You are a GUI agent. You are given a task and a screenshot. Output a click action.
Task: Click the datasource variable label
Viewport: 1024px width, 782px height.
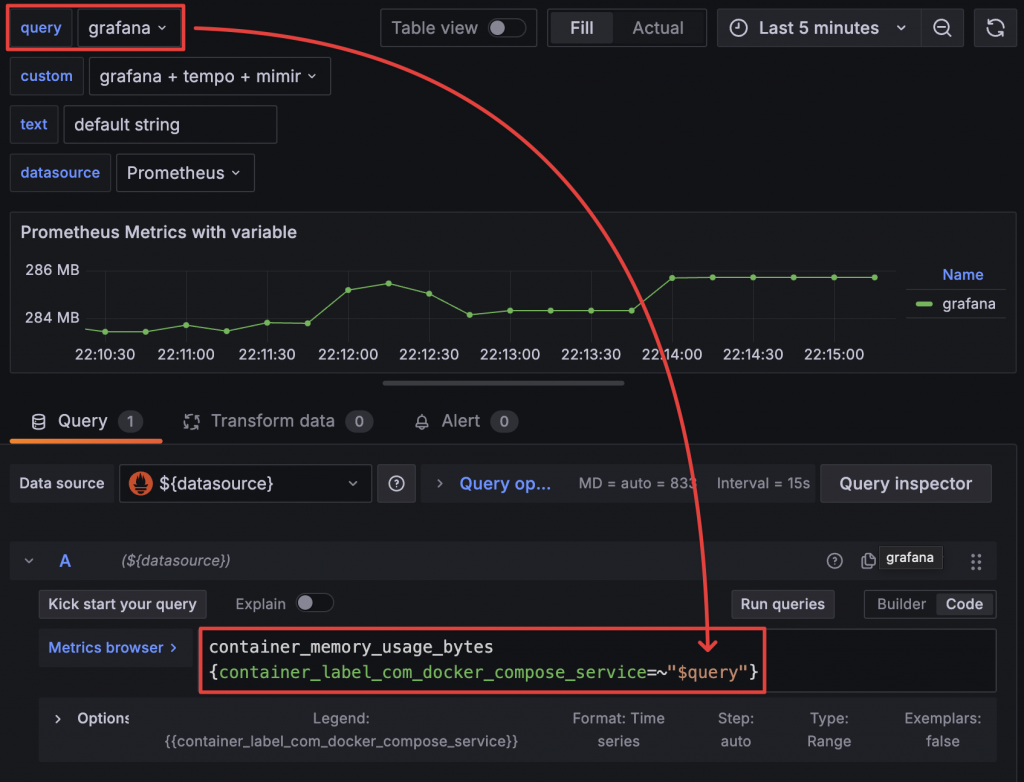click(x=60, y=173)
